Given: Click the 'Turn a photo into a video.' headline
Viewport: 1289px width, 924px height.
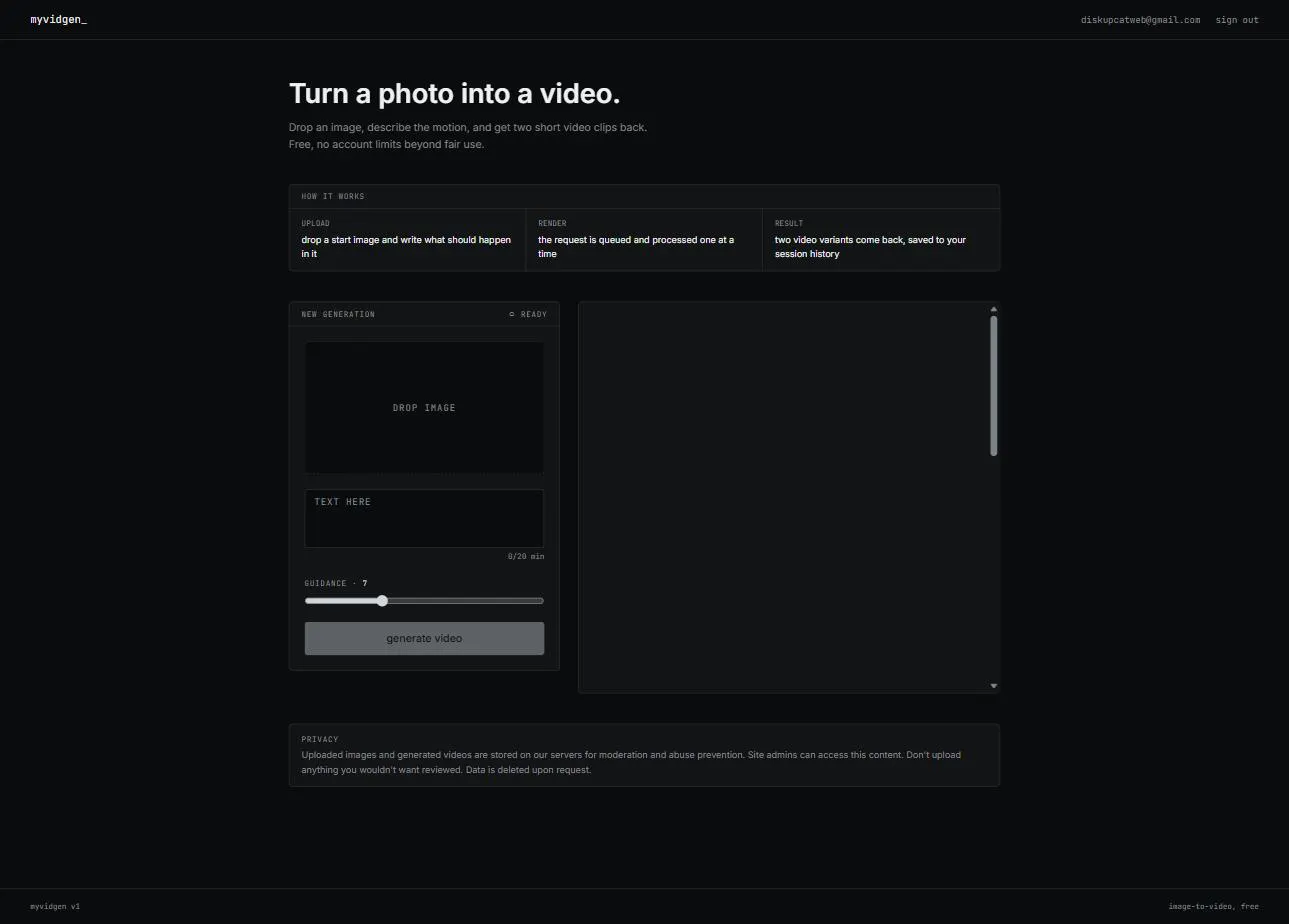Looking at the screenshot, I should (x=455, y=94).
